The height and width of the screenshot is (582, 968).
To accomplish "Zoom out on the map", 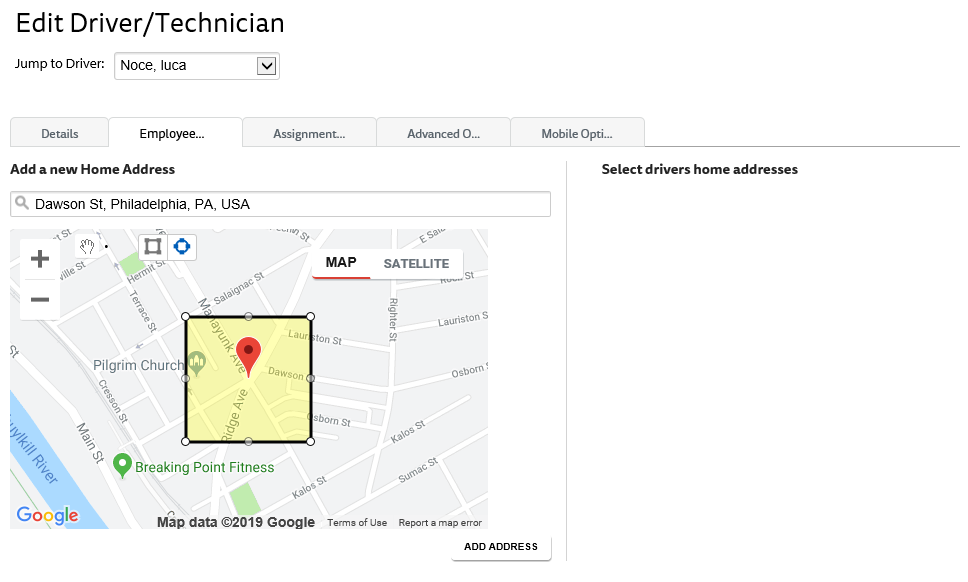I will click(x=40, y=300).
